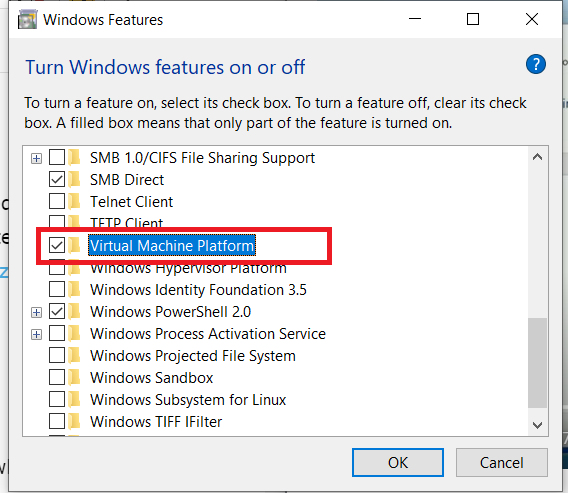
Task: Check the Telnet Client checkbox
Action: 57,201
